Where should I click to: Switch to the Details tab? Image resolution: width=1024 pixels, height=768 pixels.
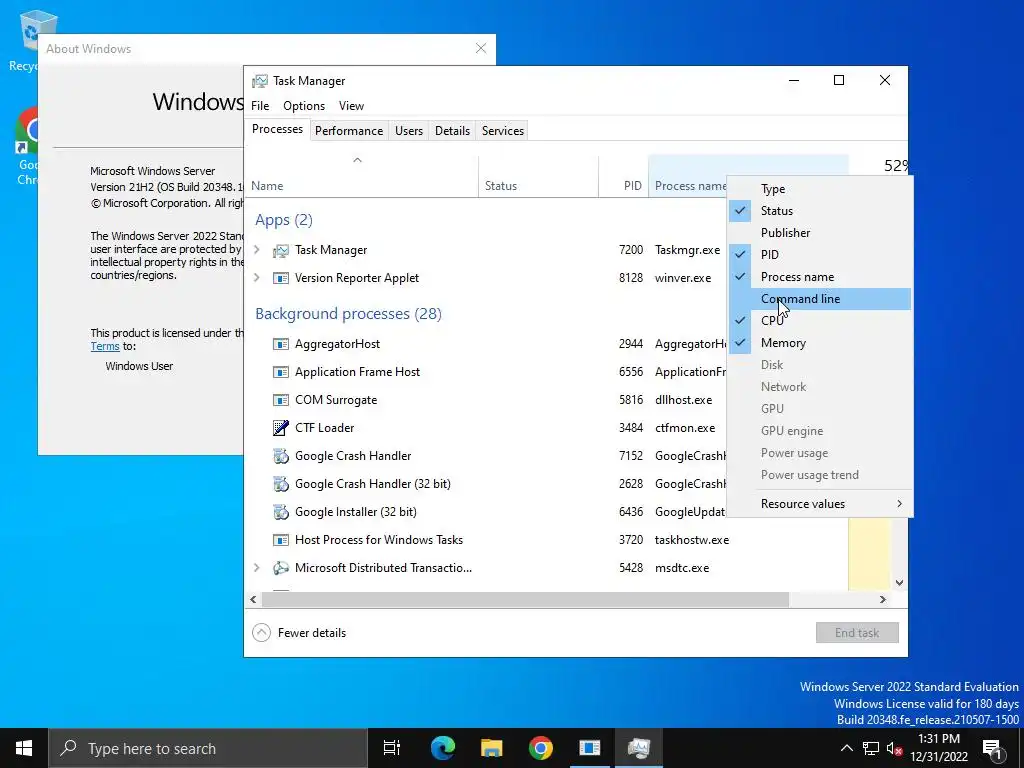(453, 131)
